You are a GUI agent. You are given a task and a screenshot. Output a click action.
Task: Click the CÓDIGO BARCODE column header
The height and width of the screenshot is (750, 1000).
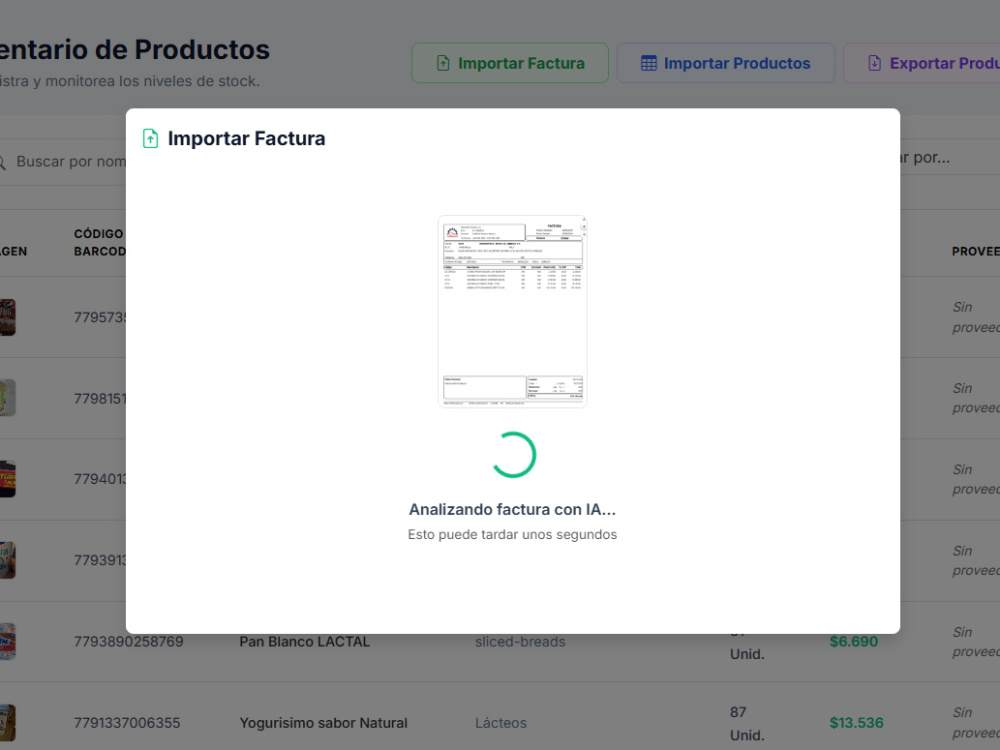point(99,242)
